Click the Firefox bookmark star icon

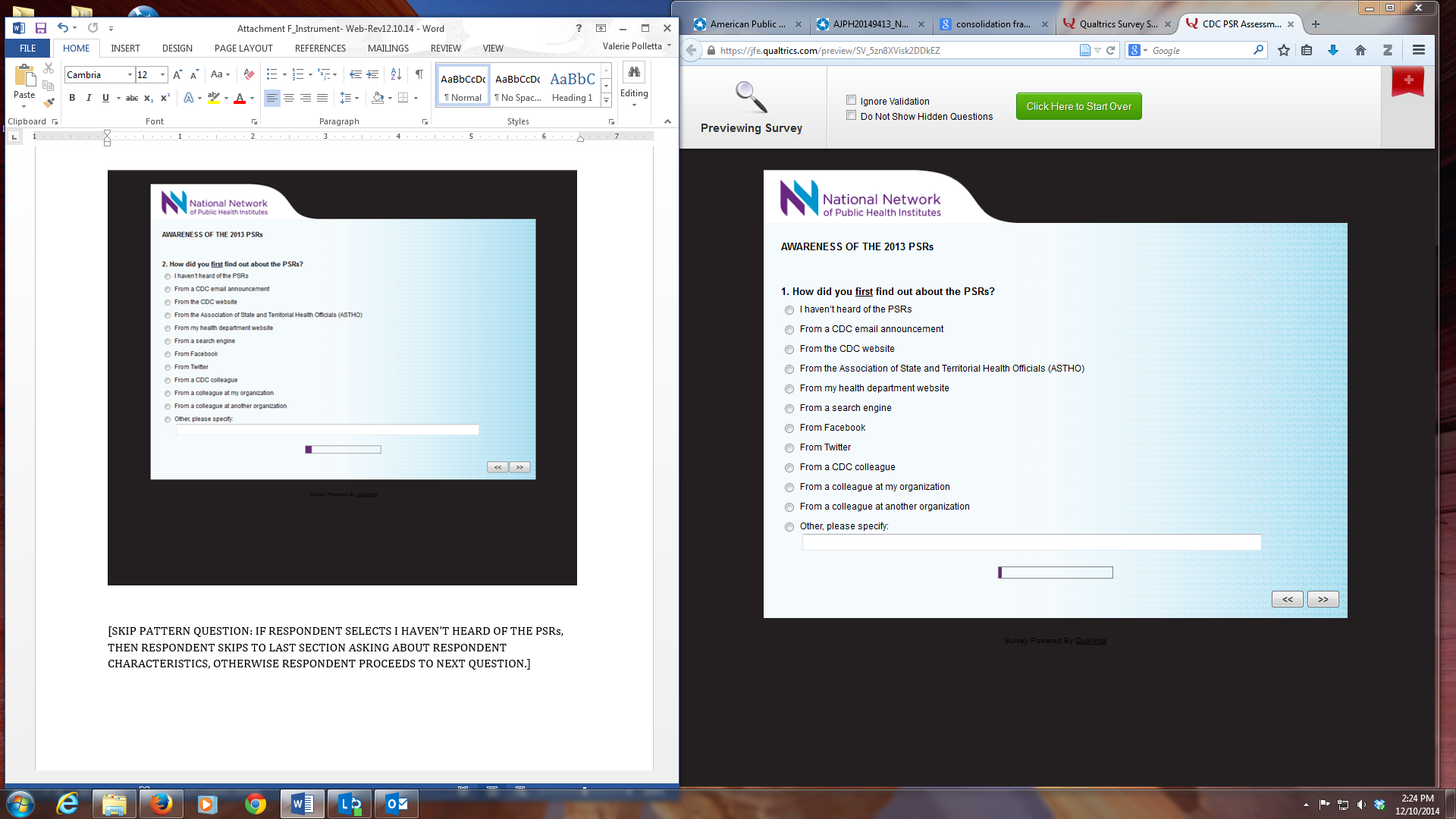tap(1283, 50)
